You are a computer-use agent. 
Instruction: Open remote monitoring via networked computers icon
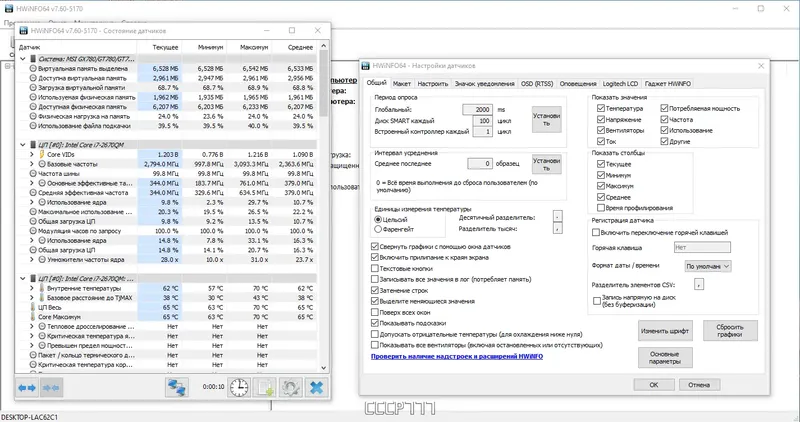[x=177, y=387]
